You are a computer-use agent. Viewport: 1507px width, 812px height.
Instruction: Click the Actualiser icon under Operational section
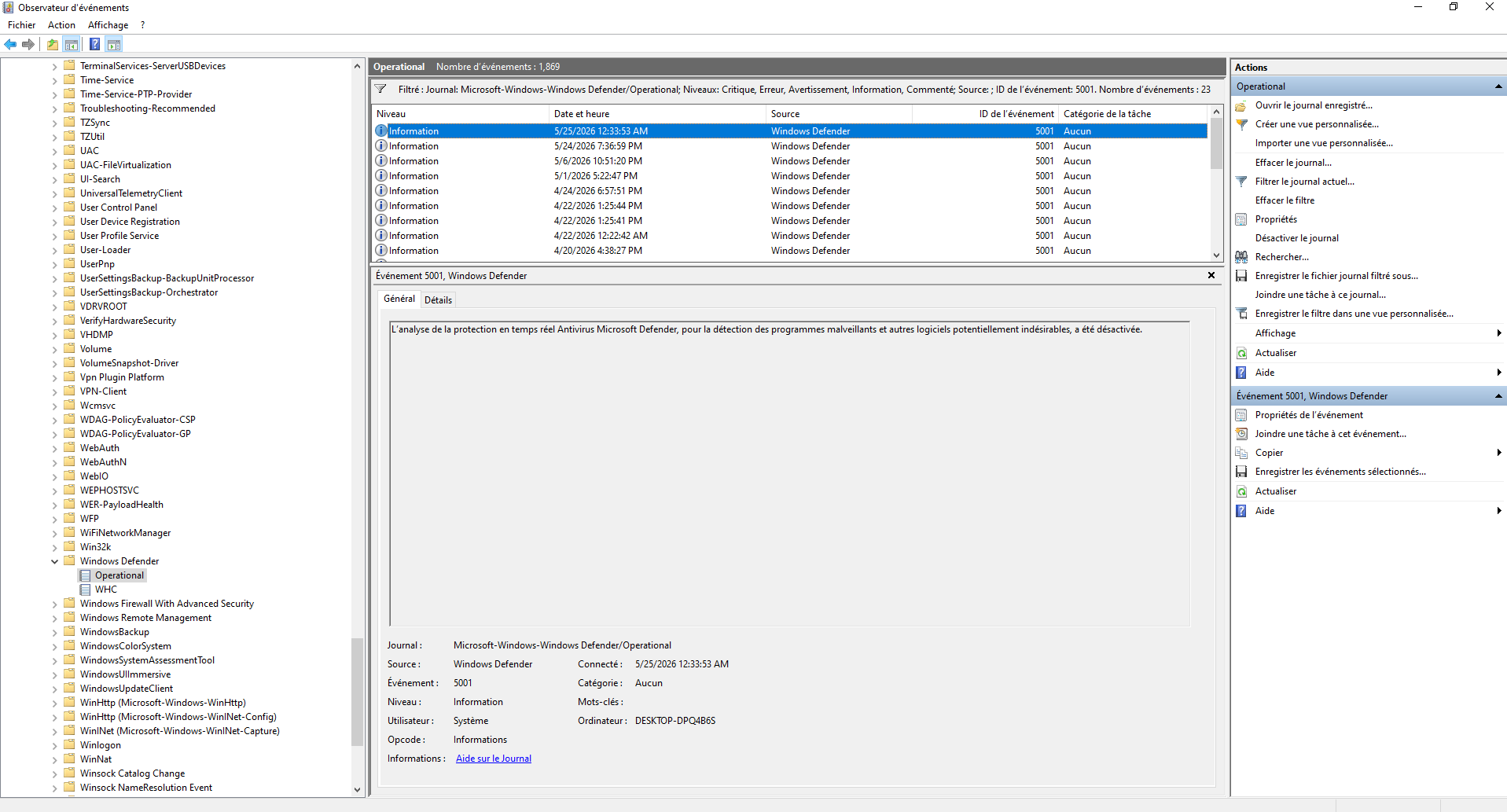click(1241, 353)
